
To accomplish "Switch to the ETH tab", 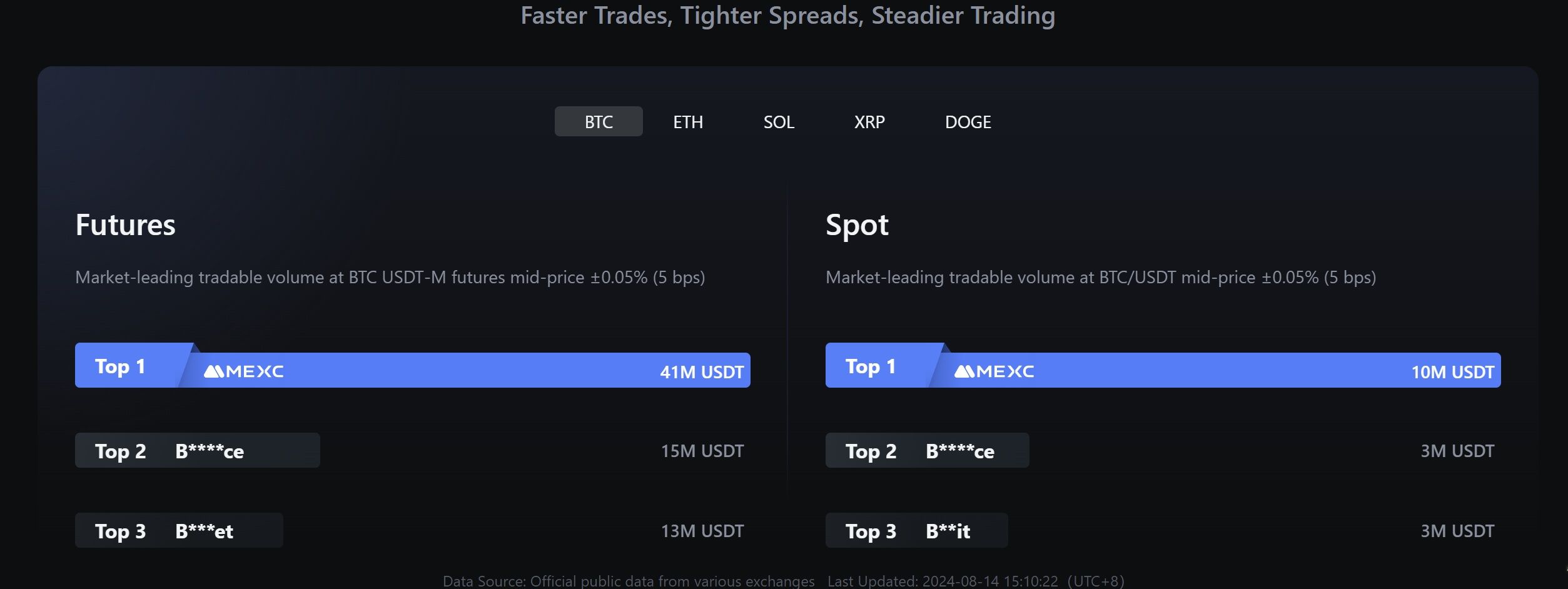I will (687, 122).
